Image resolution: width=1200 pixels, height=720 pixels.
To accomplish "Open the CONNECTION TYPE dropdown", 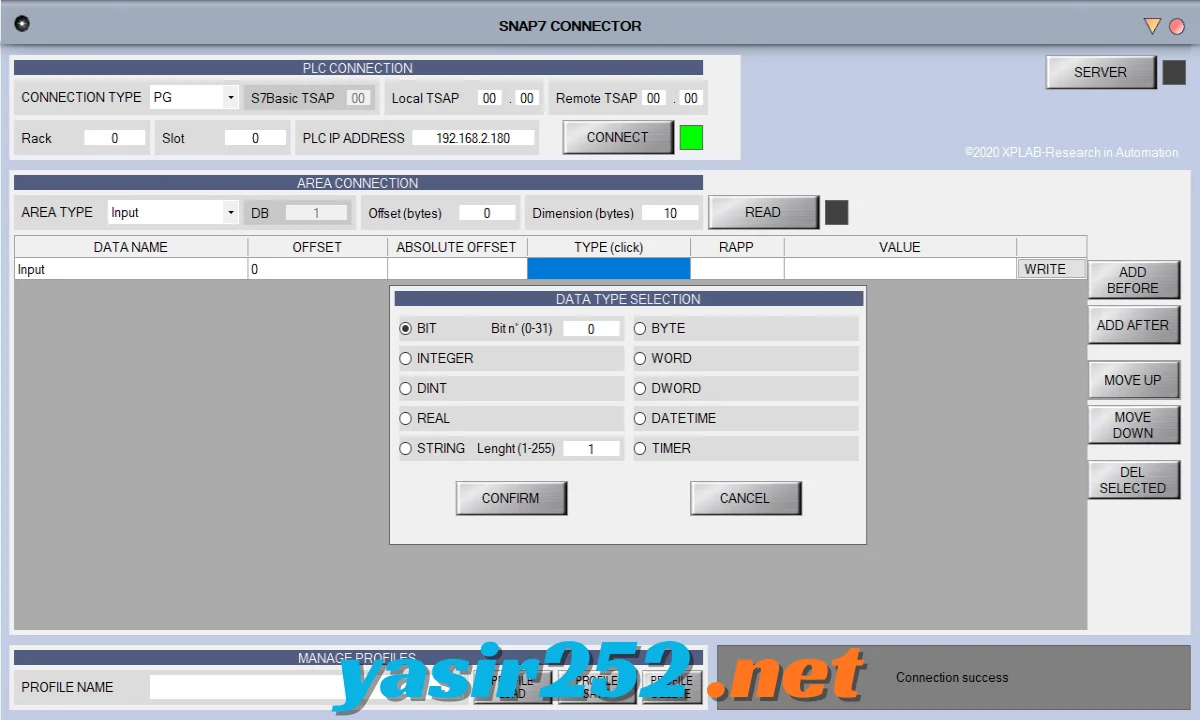I will [x=194, y=97].
